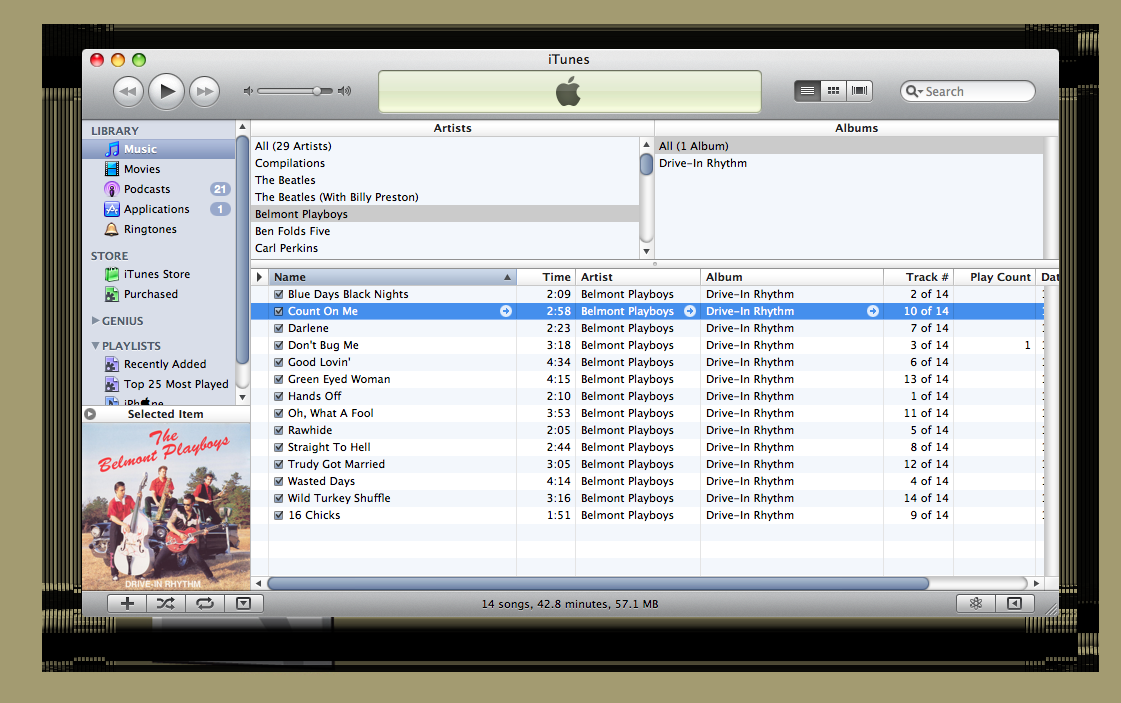Toggle the Selected Item artwork arrow
Viewport: 1121px width, 703px height.
90,413
